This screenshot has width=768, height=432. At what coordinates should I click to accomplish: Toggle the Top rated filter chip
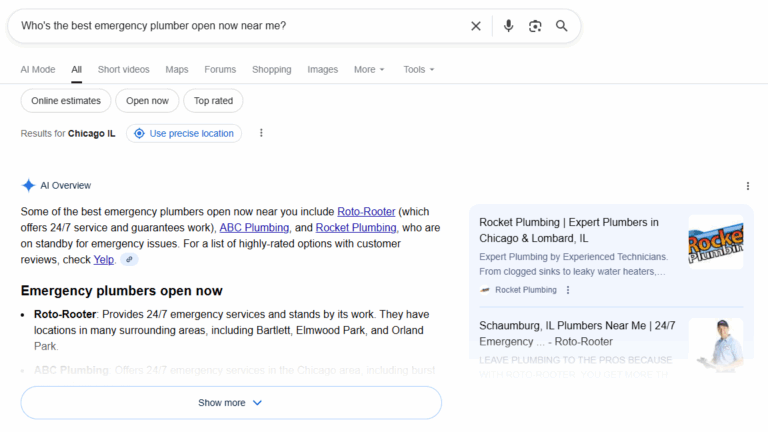click(213, 100)
